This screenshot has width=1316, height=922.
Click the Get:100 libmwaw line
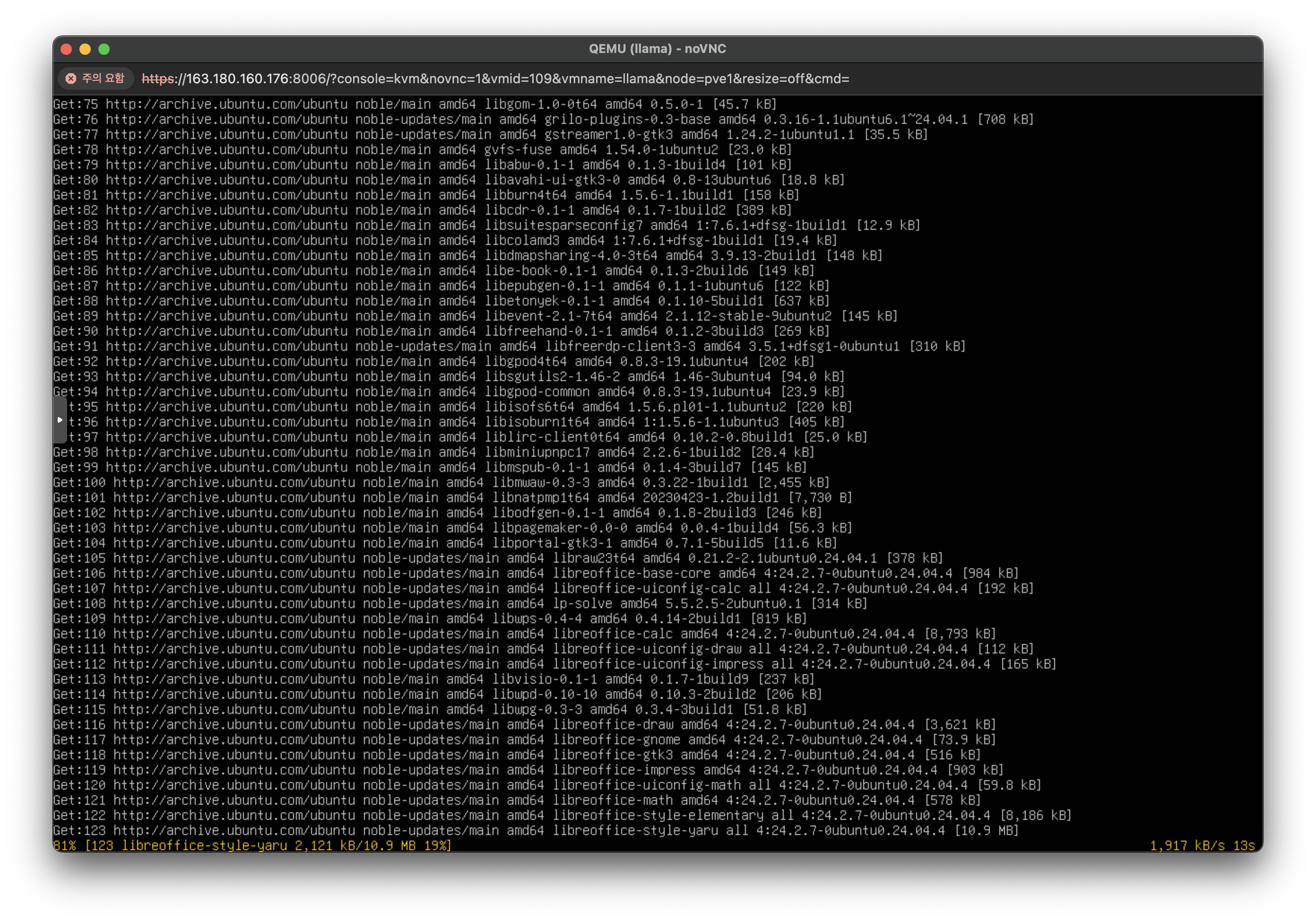[x=441, y=483]
